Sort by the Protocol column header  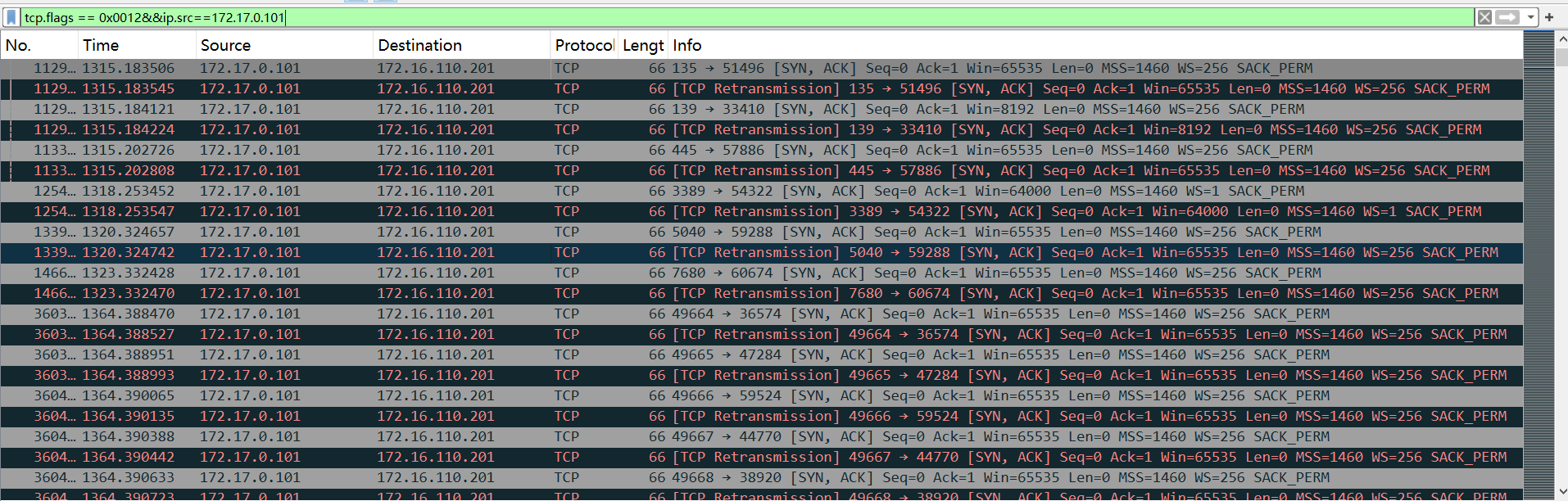[x=583, y=46]
